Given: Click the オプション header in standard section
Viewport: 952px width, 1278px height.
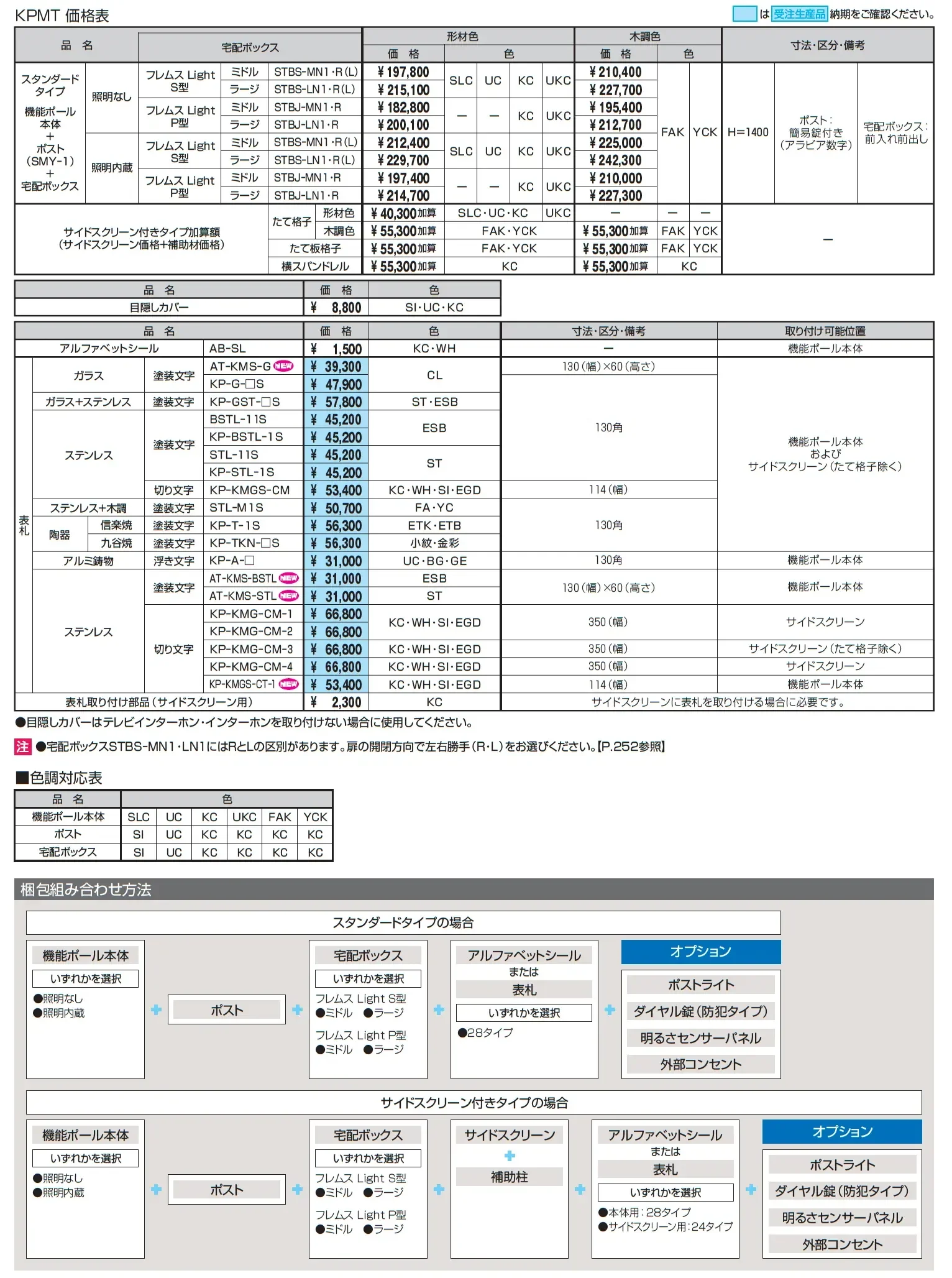Looking at the screenshot, I should (x=701, y=952).
